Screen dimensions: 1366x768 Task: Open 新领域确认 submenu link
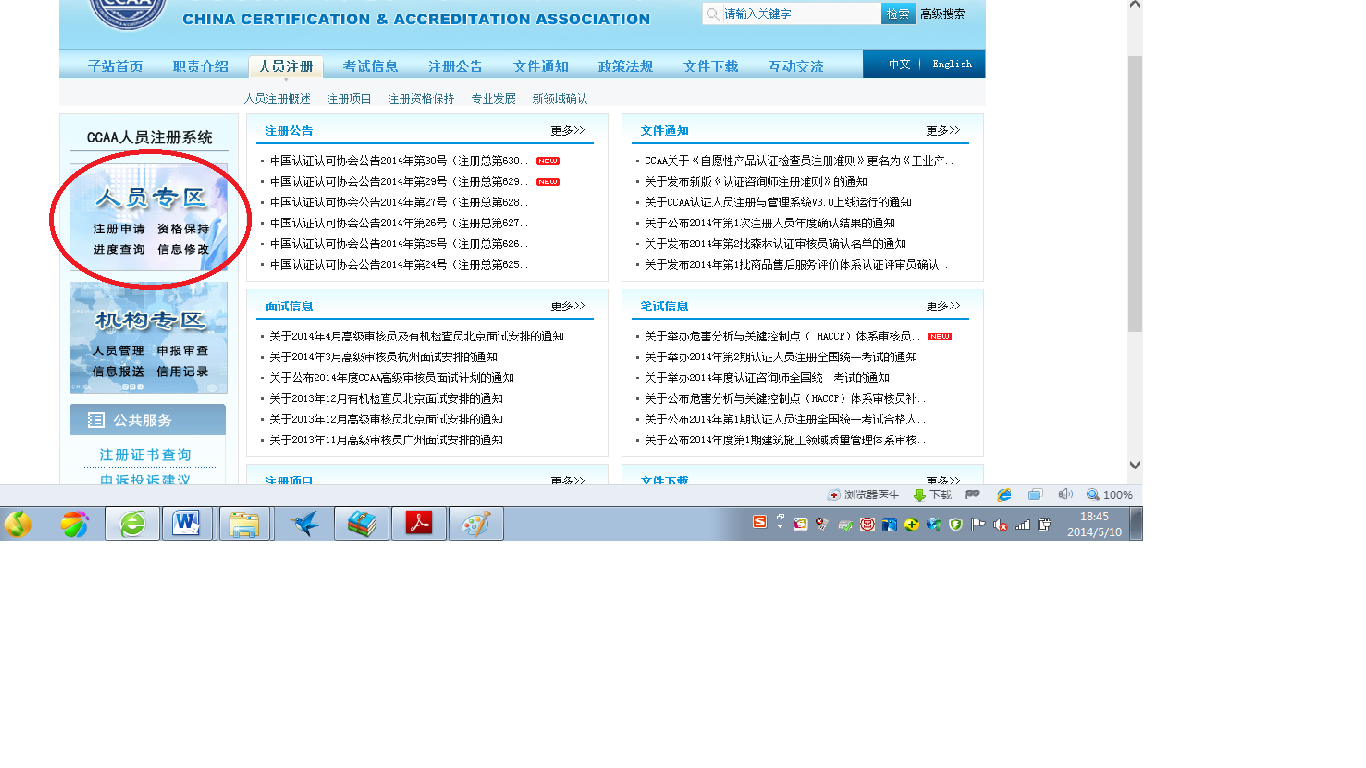(560, 99)
